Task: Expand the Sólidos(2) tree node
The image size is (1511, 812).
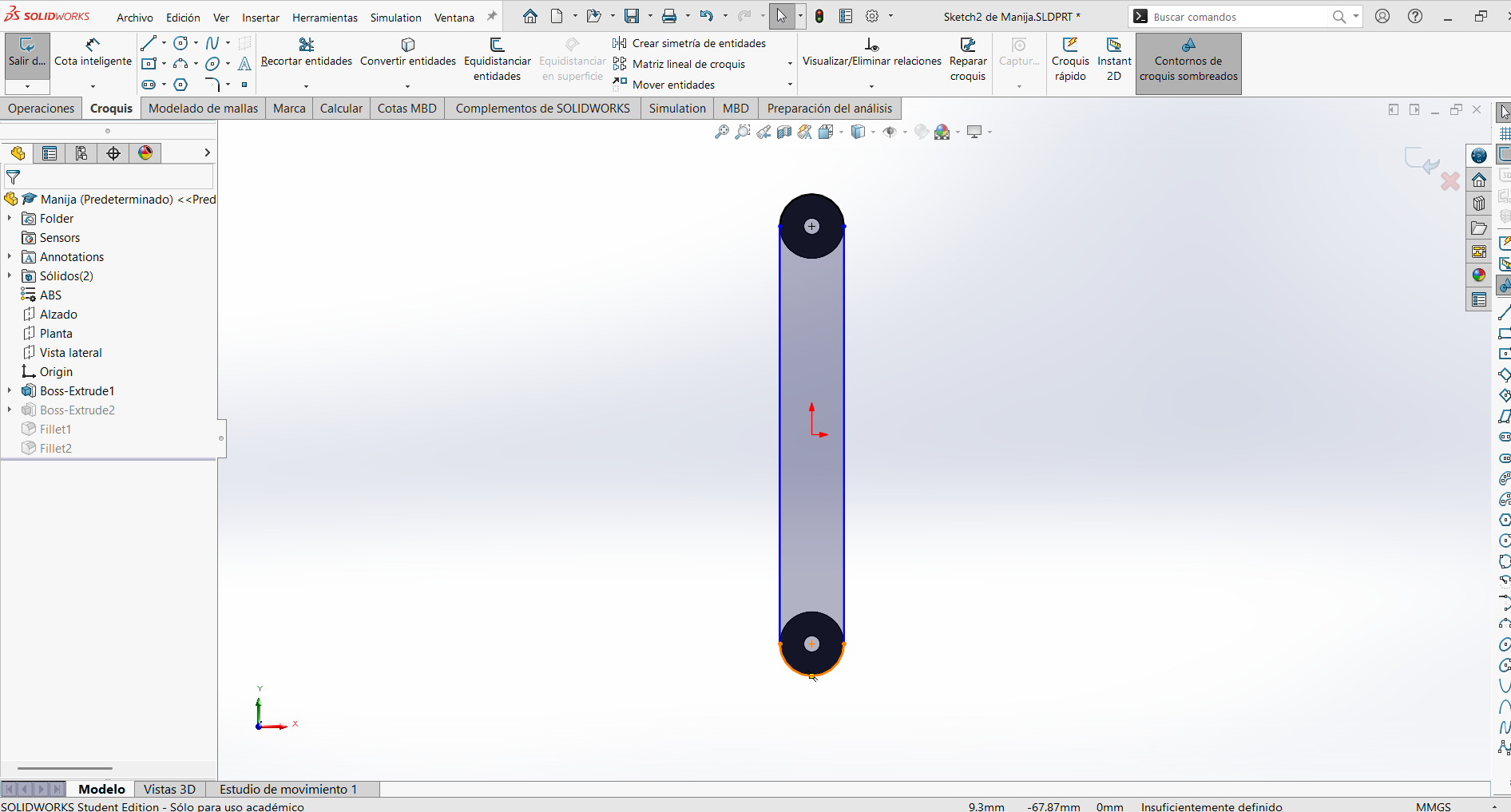Action: click(x=10, y=275)
